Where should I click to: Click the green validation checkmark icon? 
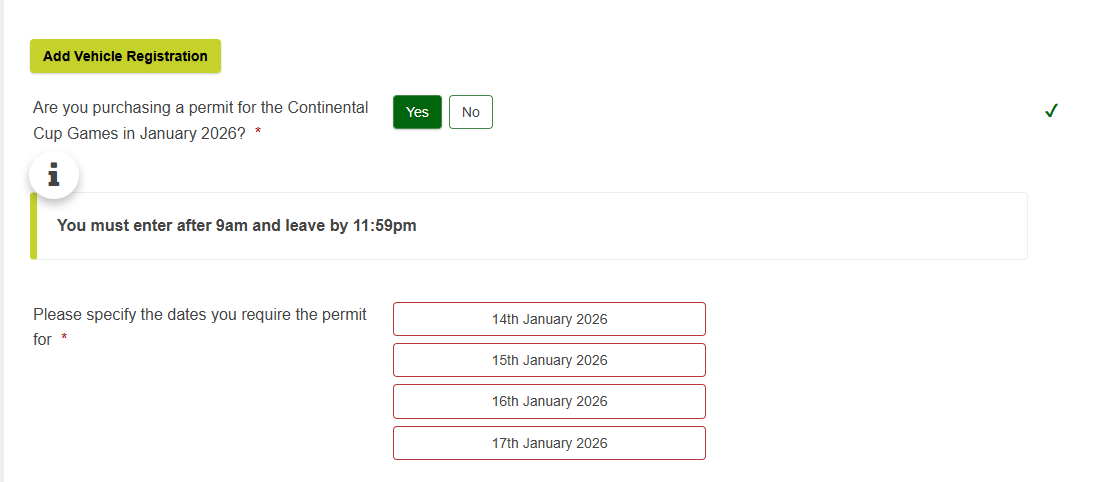(1051, 111)
